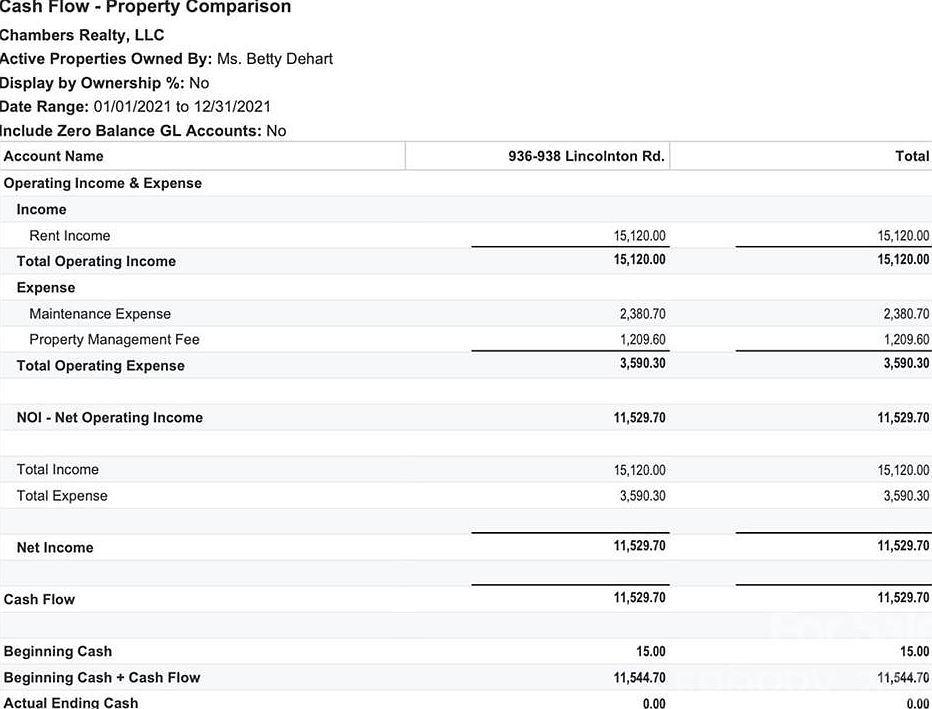Image resolution: width=932 pixels, height=709 pixels.
Task: Click the Maintenance Expense account label
Action: pos(100,314)
